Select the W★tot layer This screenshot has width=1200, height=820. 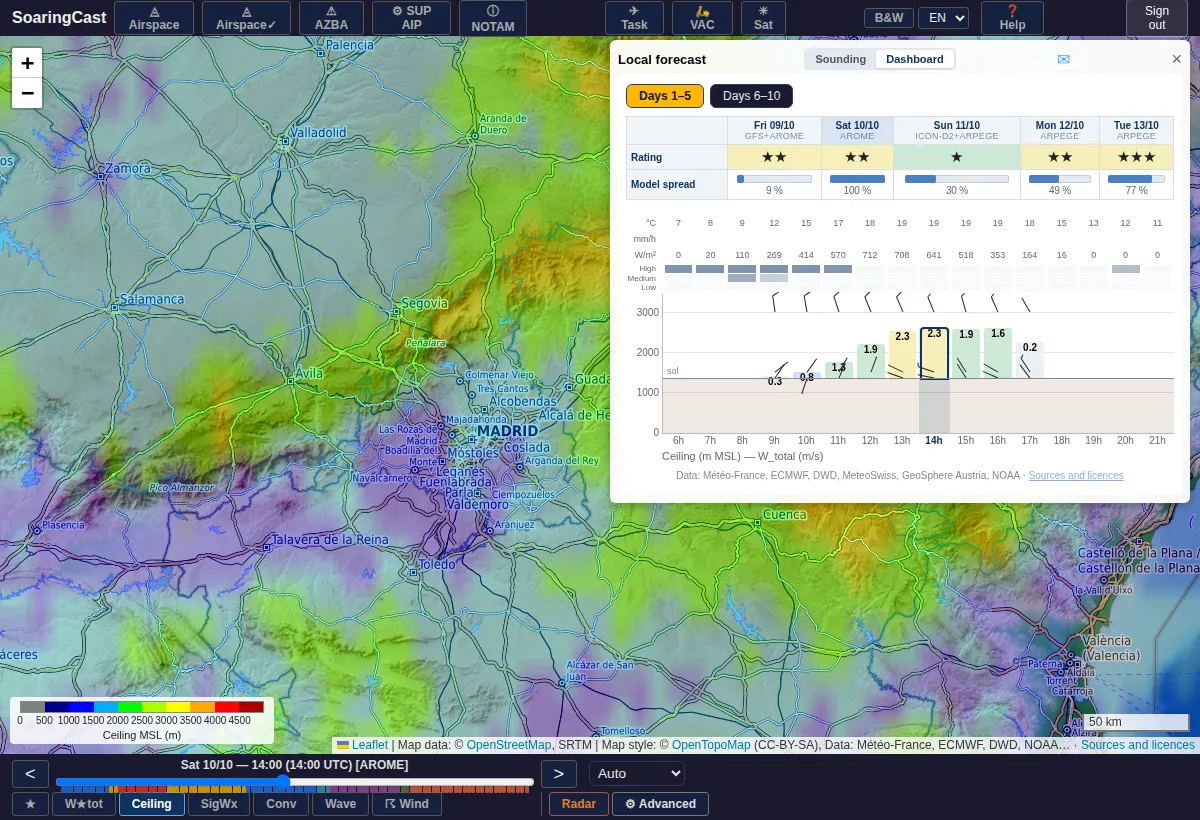84,804
